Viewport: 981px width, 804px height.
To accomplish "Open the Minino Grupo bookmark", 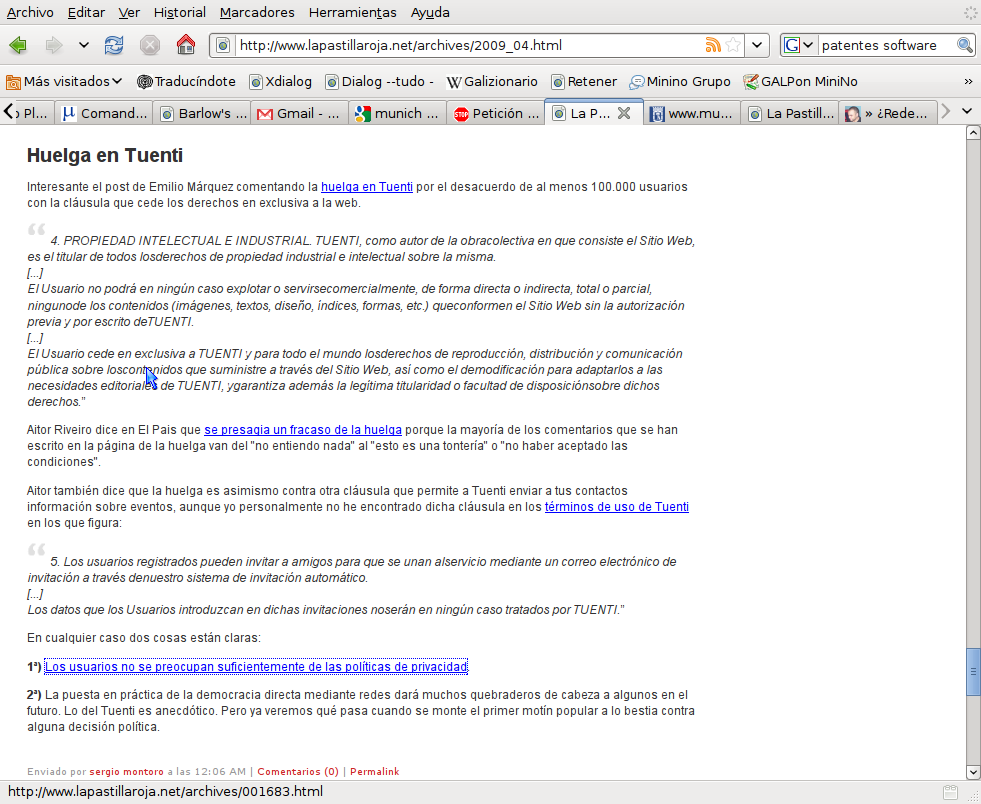I will [x=680, y=81].
